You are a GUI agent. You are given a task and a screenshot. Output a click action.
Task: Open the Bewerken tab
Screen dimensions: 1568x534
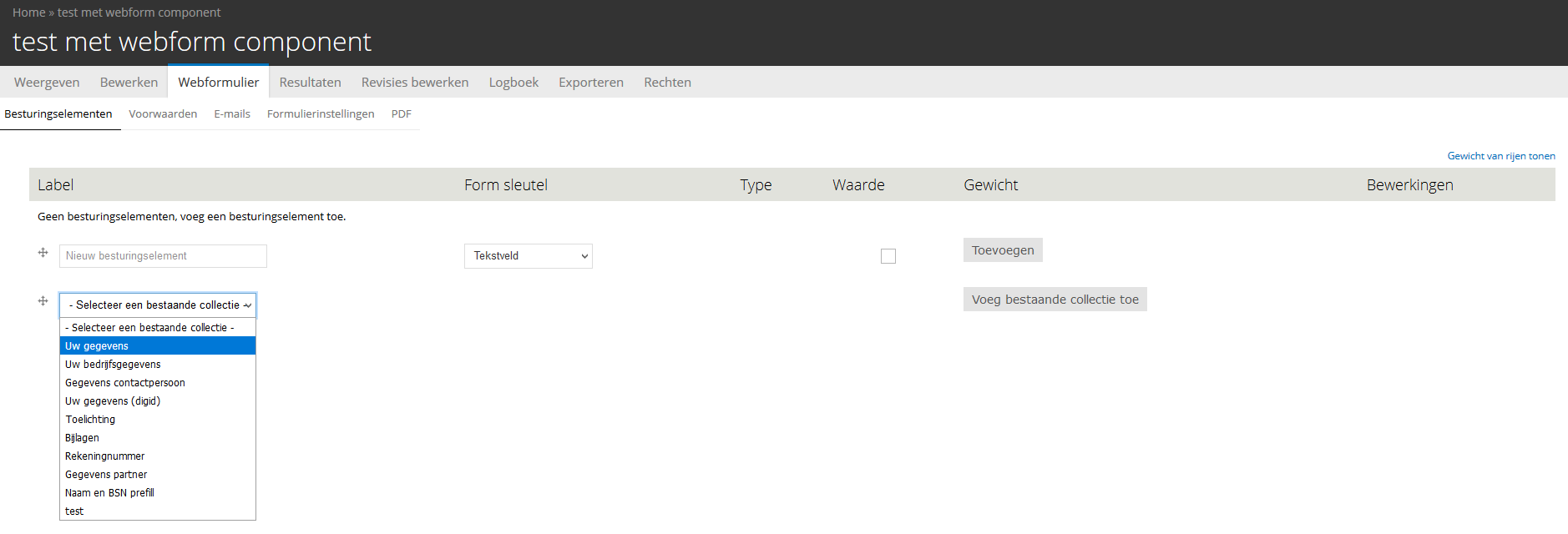(129, 83)
